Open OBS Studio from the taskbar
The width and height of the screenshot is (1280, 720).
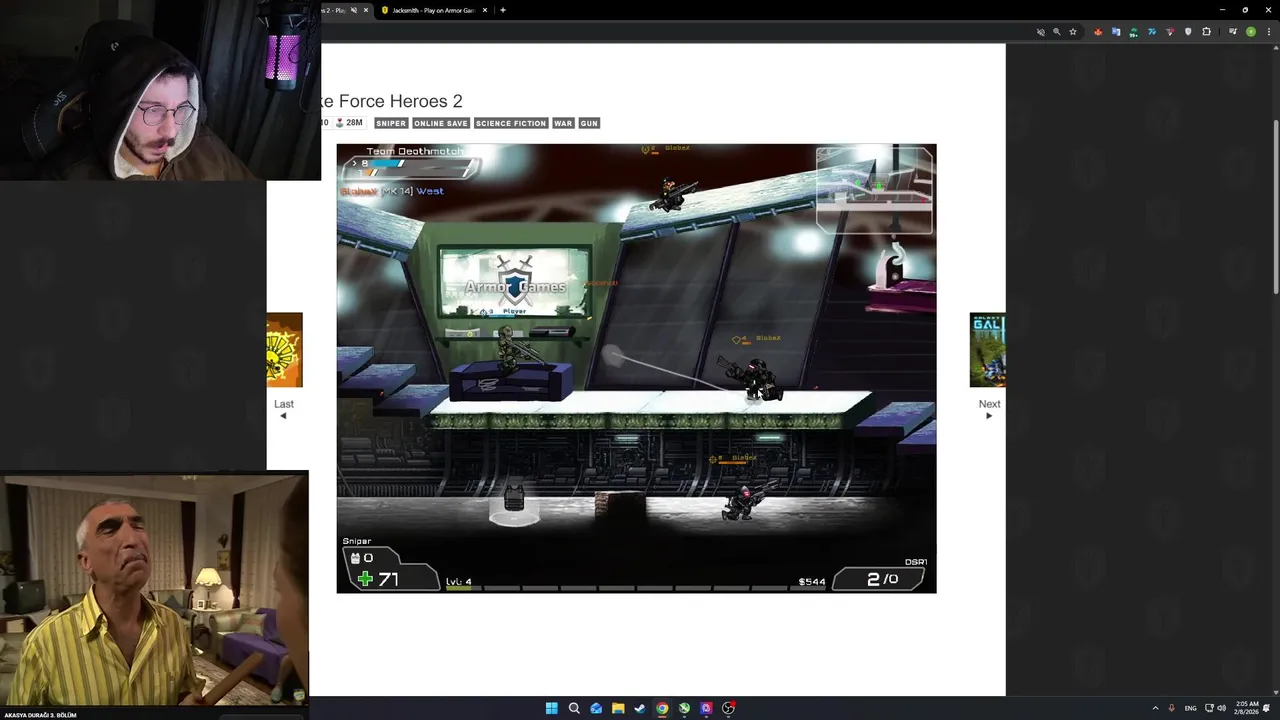click(728, 708)
